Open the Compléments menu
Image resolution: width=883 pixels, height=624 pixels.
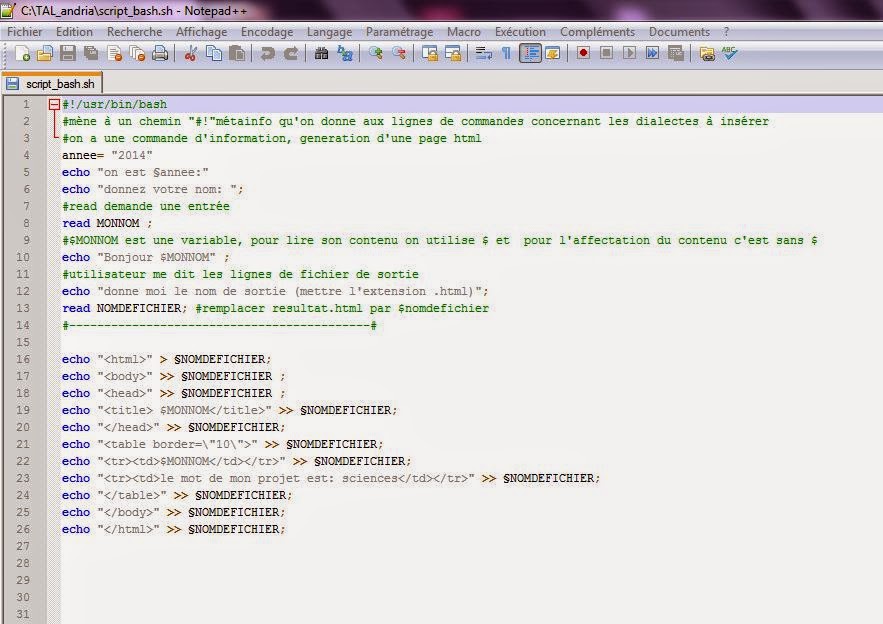[597, 32]
